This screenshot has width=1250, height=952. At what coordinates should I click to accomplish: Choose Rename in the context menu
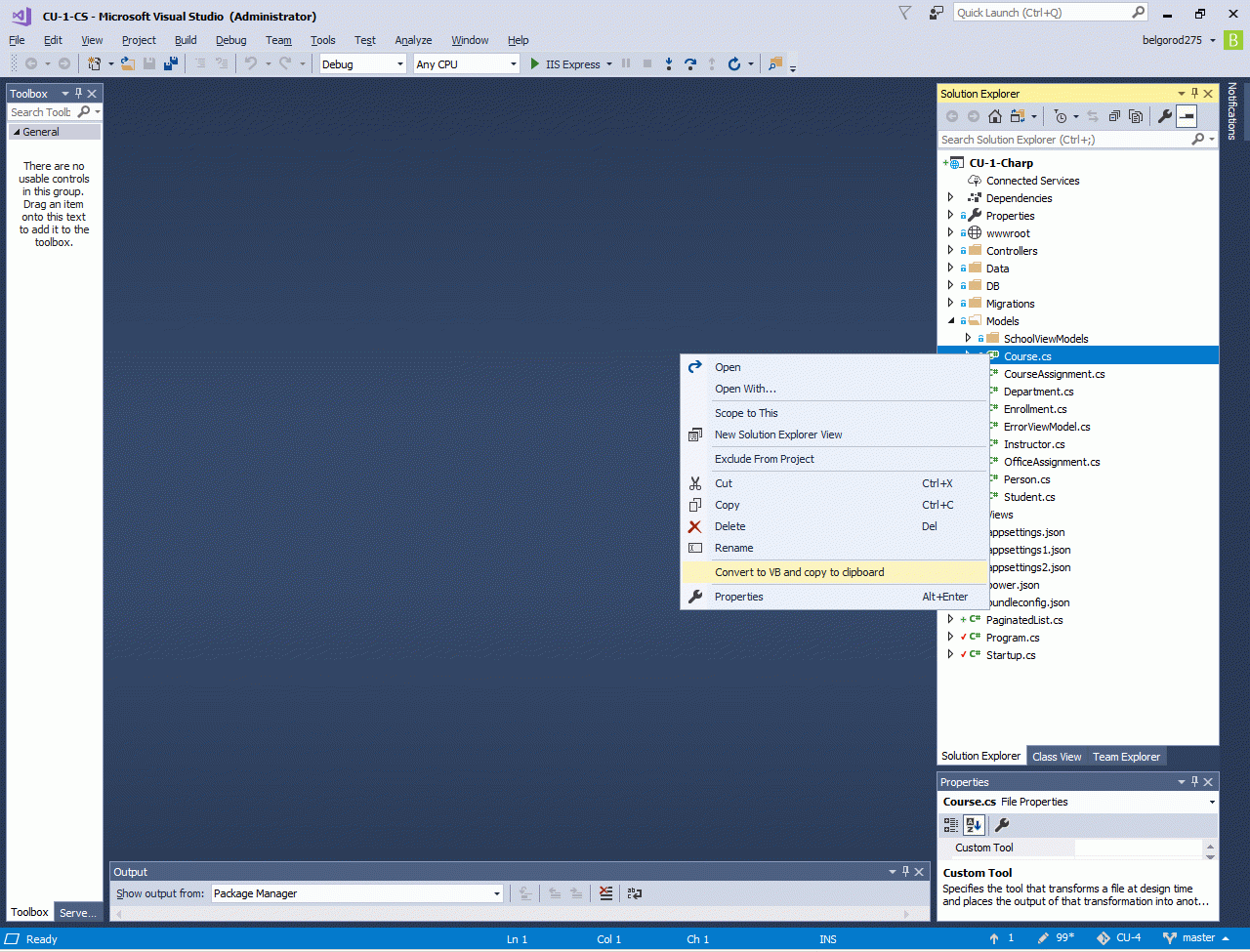[834, 548]
